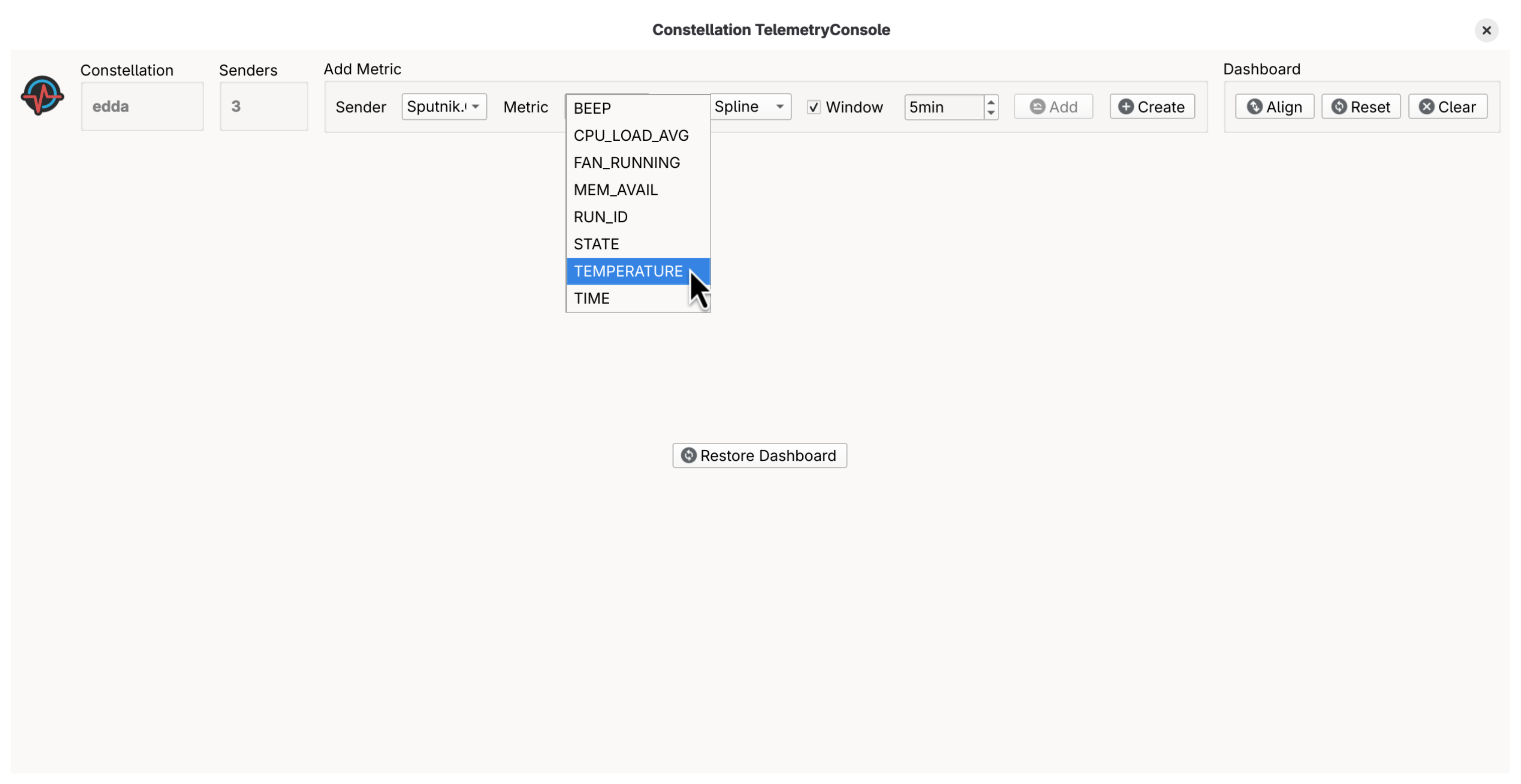
Task: Click the restore icon on Restore Dashboard button
Action: [x=688, y=455]
